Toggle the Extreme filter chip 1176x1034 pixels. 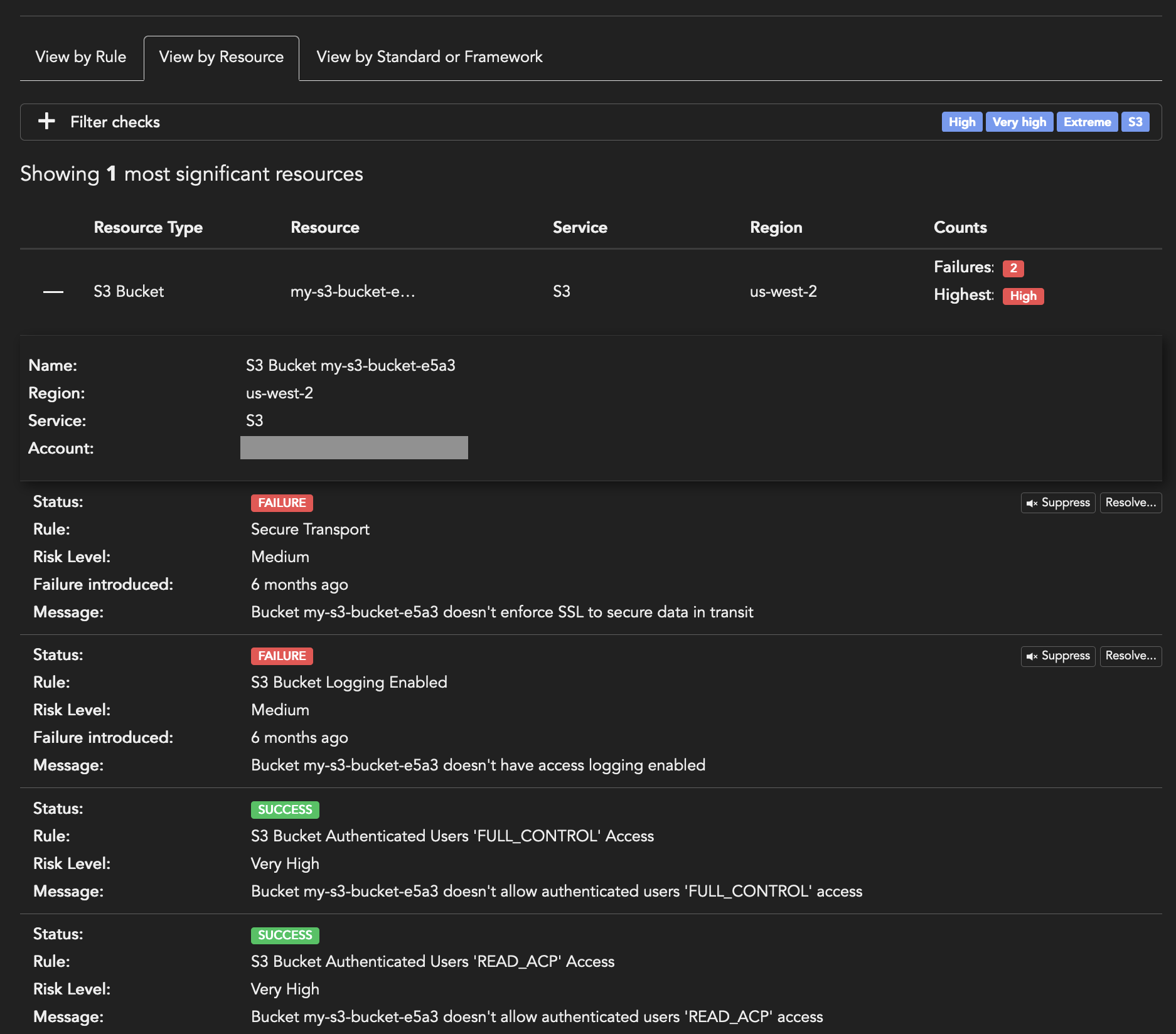[1087, 121]
